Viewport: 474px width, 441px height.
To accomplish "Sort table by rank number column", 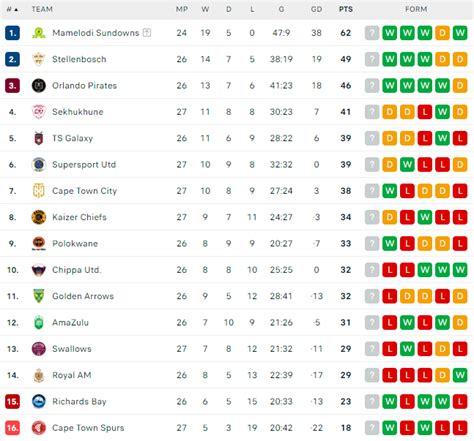I will coord(12,9).
